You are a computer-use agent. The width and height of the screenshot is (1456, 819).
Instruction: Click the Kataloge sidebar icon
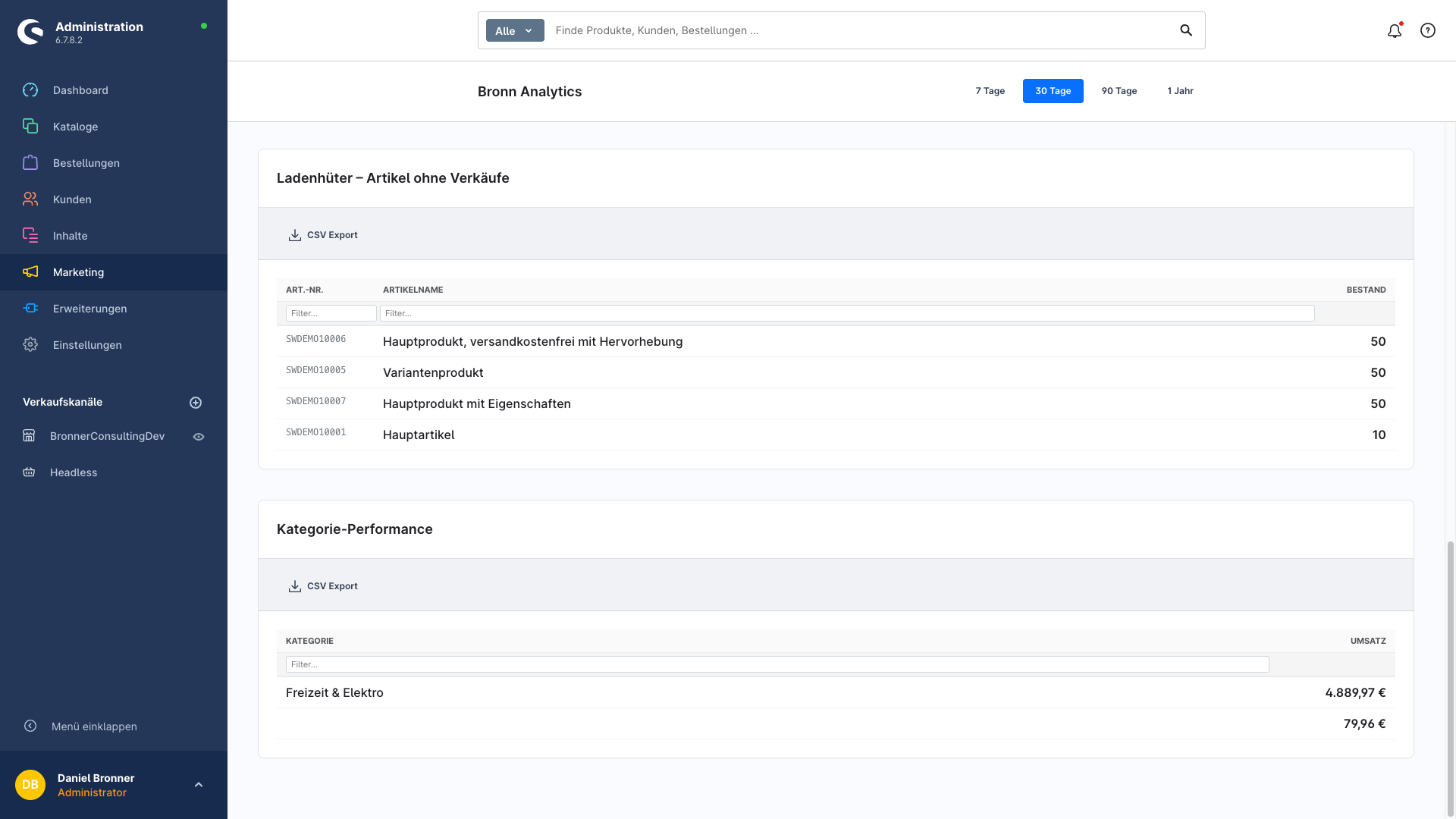coord(30,127)
